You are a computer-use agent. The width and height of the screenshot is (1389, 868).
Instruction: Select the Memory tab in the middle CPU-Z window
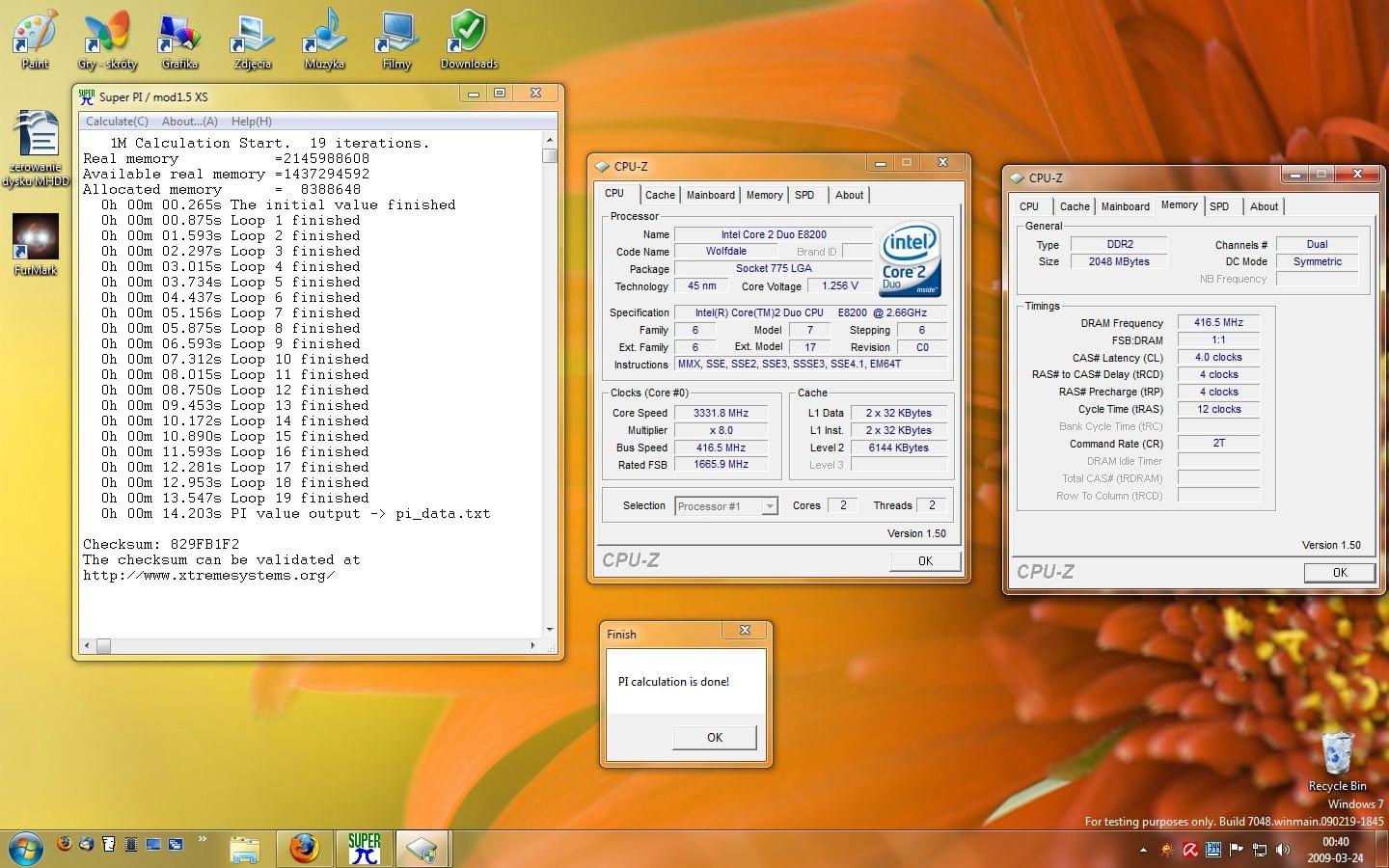point(765,195)
